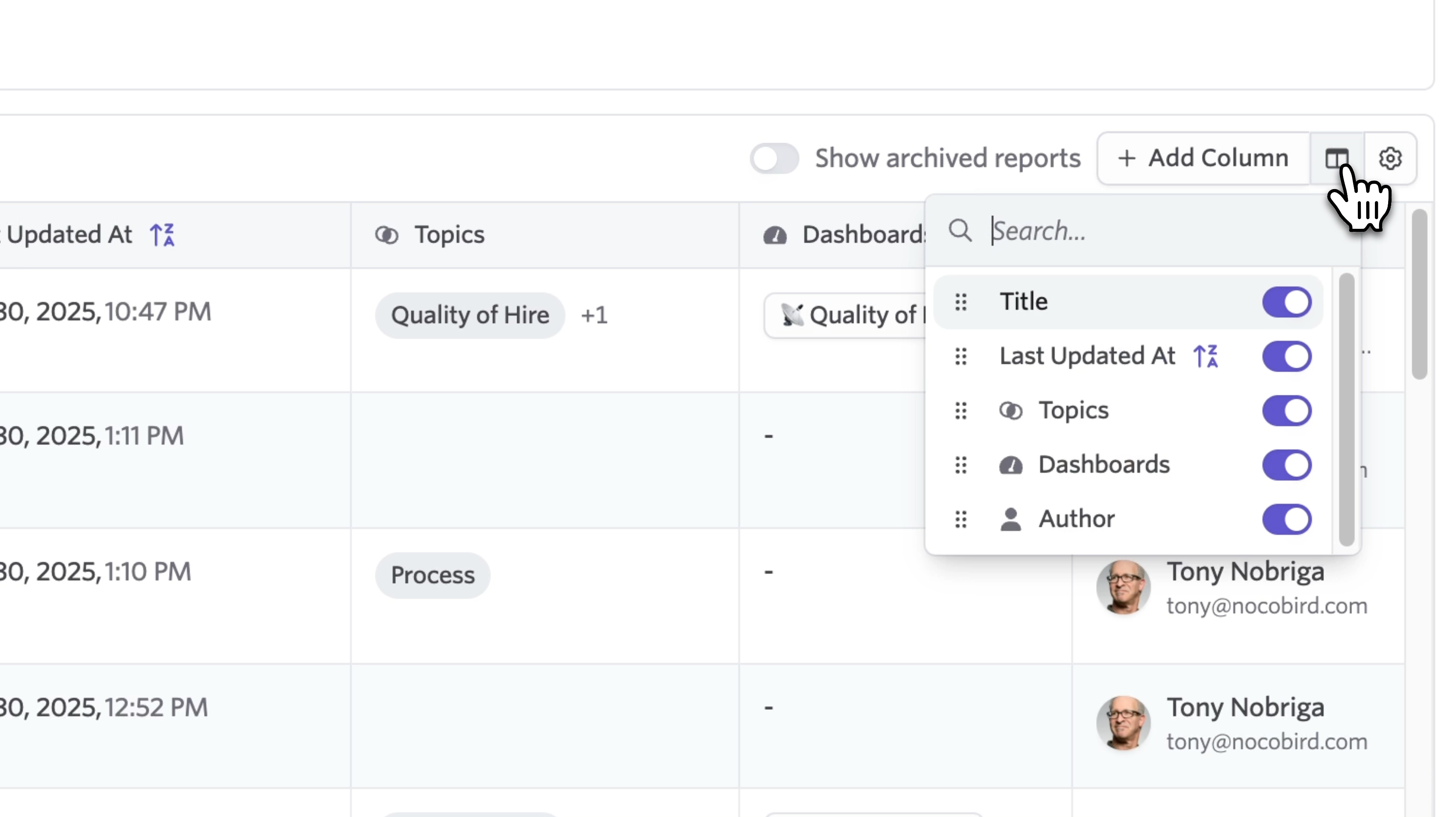Click the Add Column button
1456x817 pixels.
pos(1203,158)
